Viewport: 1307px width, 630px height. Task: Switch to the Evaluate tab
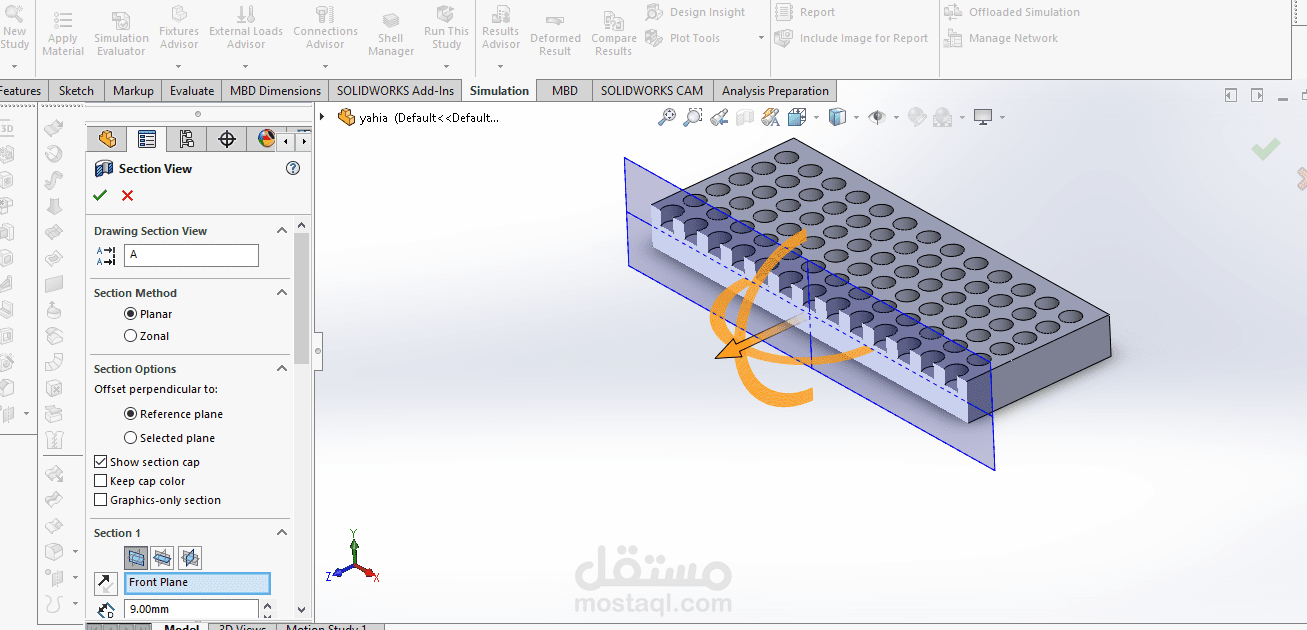click(x=192, y=90)
